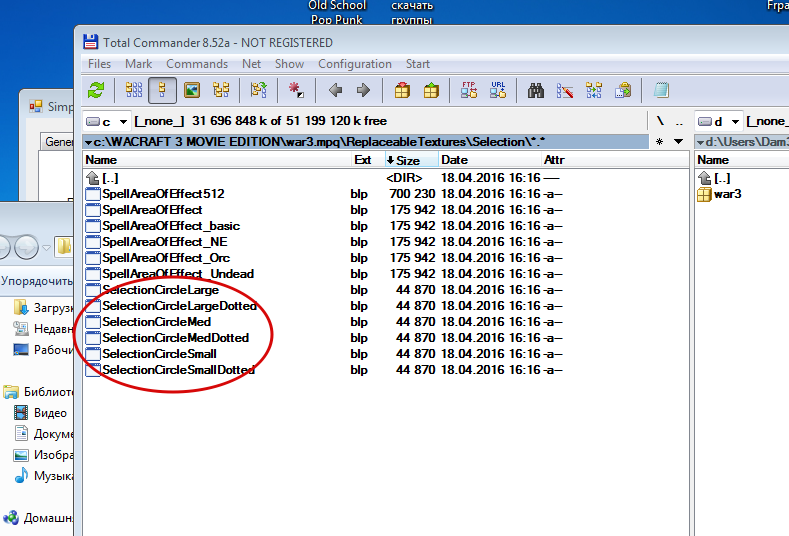Open the URL new FTP connection icon
This screenshot has width=789, height=536.
coord(498,91)
